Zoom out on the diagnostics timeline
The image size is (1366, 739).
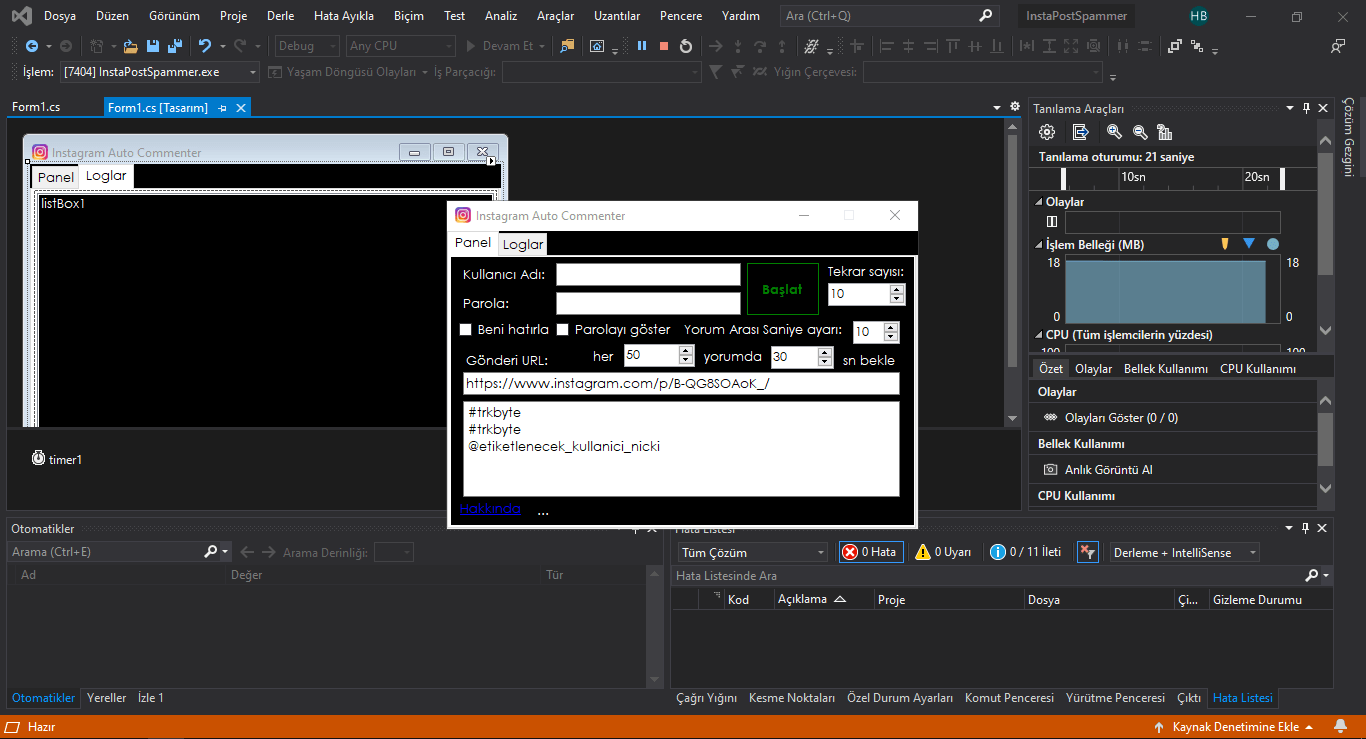[x=1139, y=132]
